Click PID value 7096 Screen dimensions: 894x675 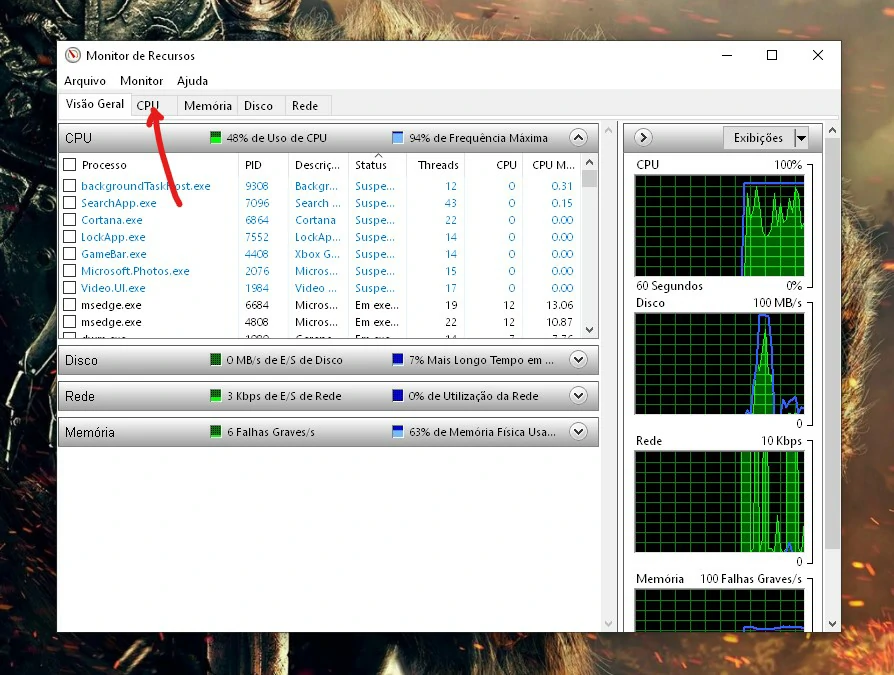coord(257,203)
